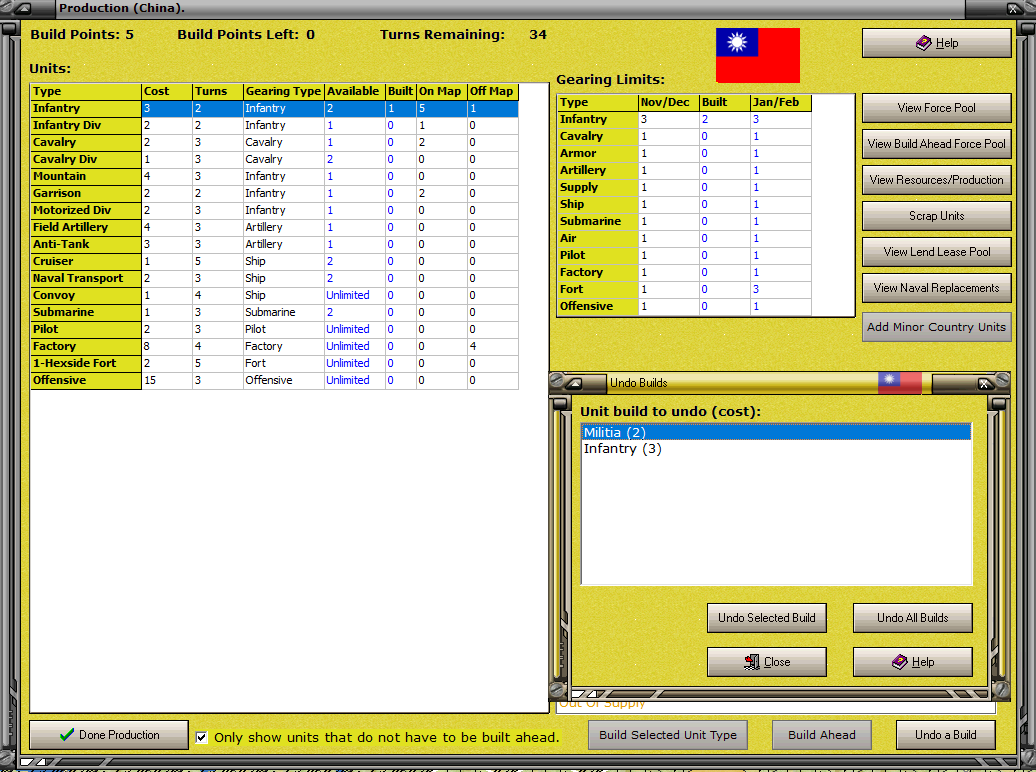Click the Gearing Type column header

[x=283, y=91]
